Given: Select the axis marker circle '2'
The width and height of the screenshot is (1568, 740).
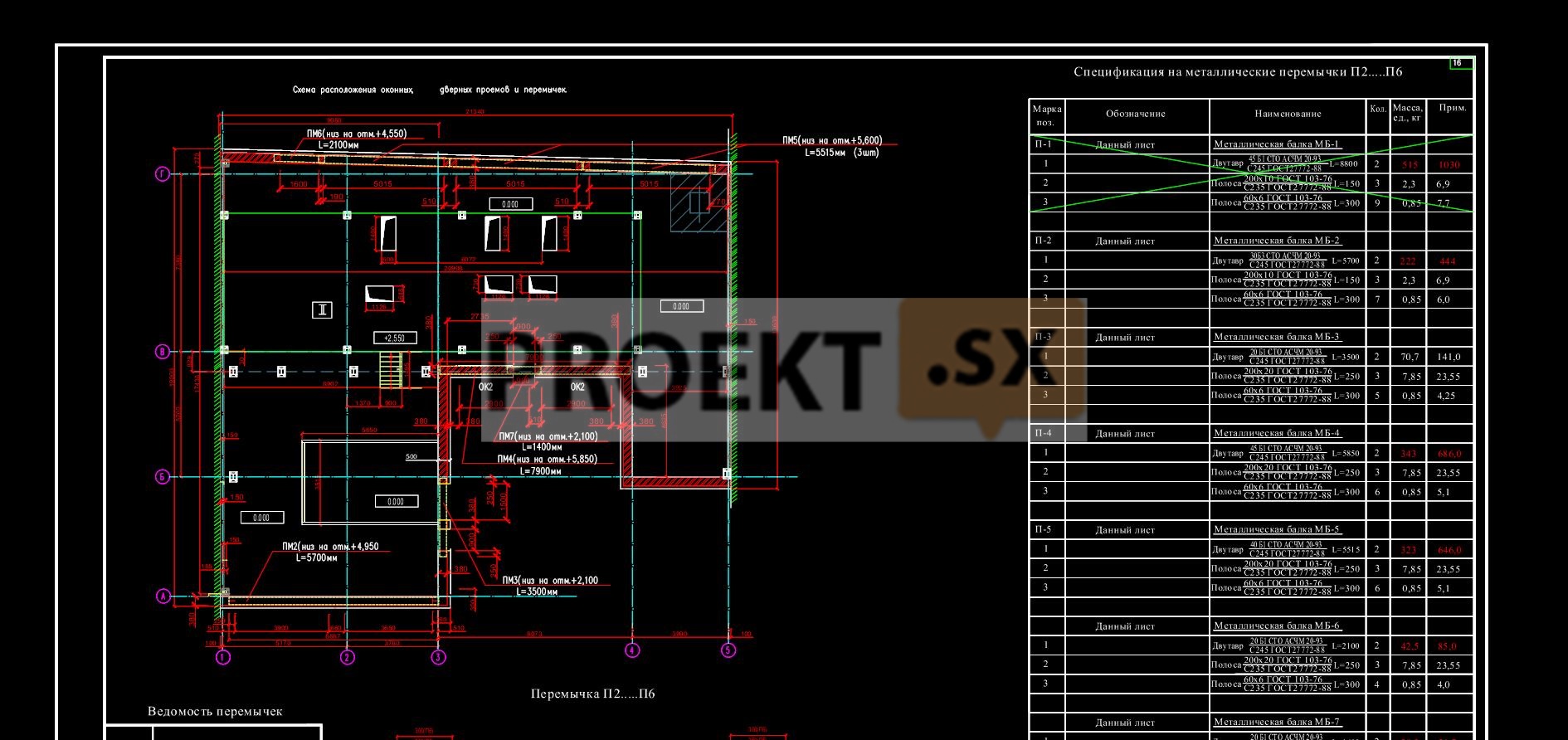Looking at the screenshot, I should (x=348, y=658).
